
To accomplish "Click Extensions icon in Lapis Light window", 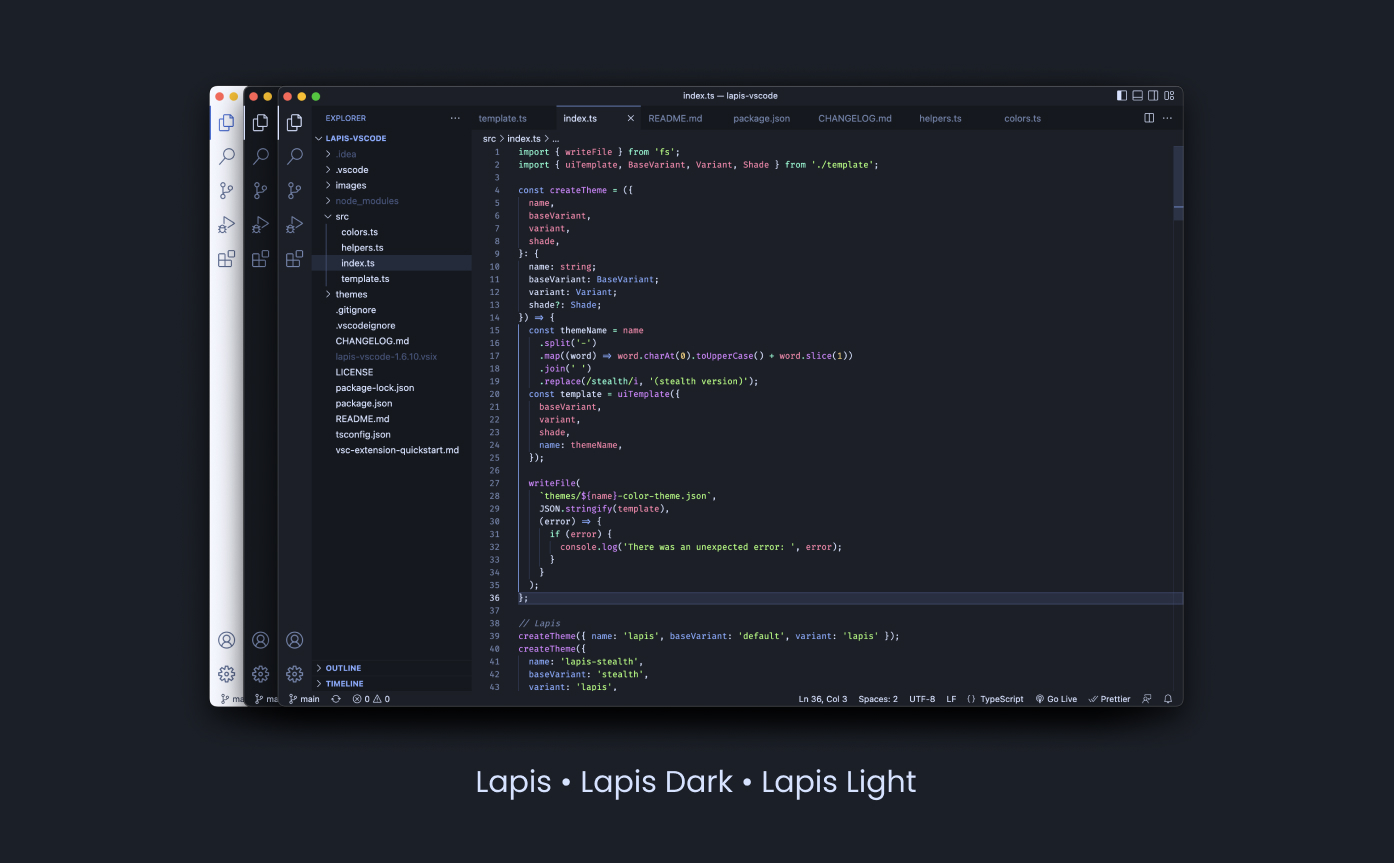I will pos(227,259).
